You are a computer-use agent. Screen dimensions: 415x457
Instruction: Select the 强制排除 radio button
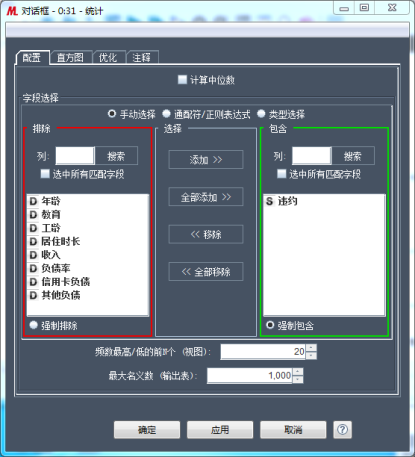click(33, 325)
